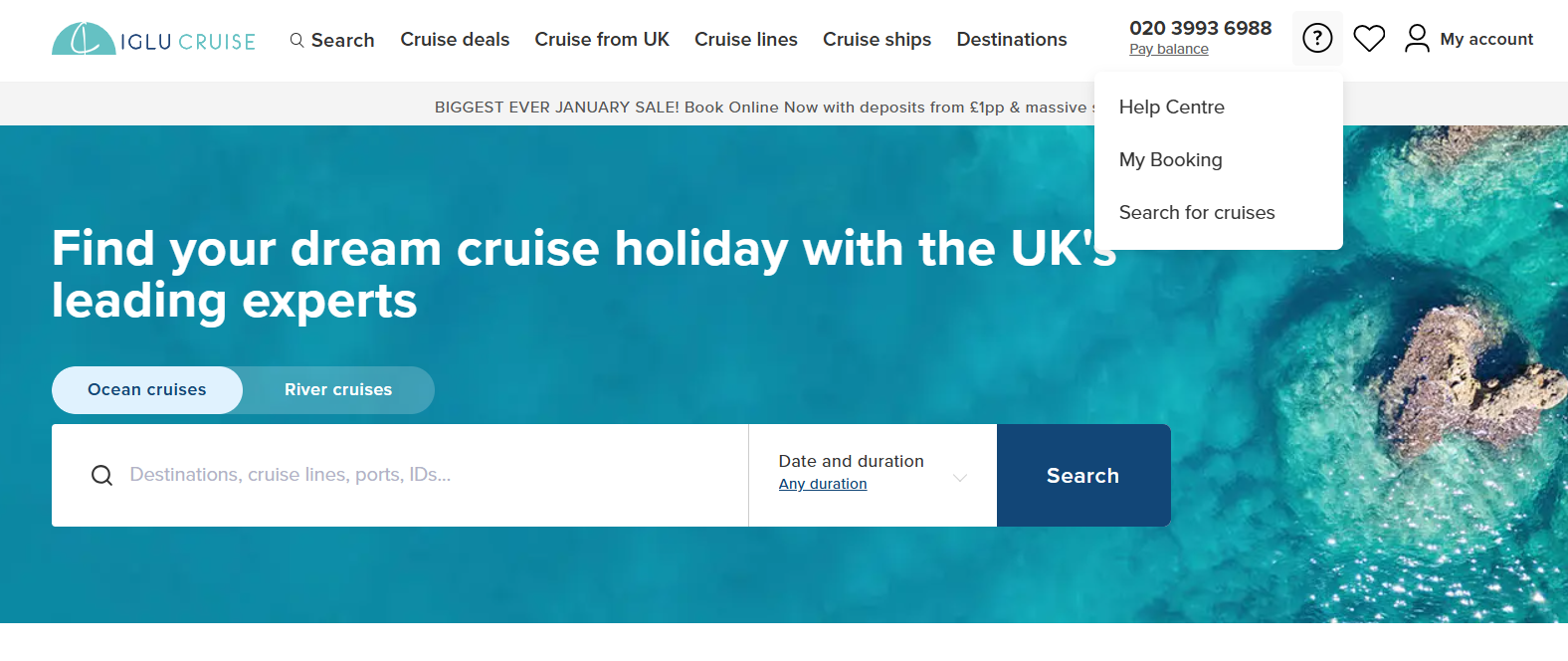This screenshot has width=1568, height=661.
Task: Follow the Pay balance link
Action: [x=1169, y=50]
